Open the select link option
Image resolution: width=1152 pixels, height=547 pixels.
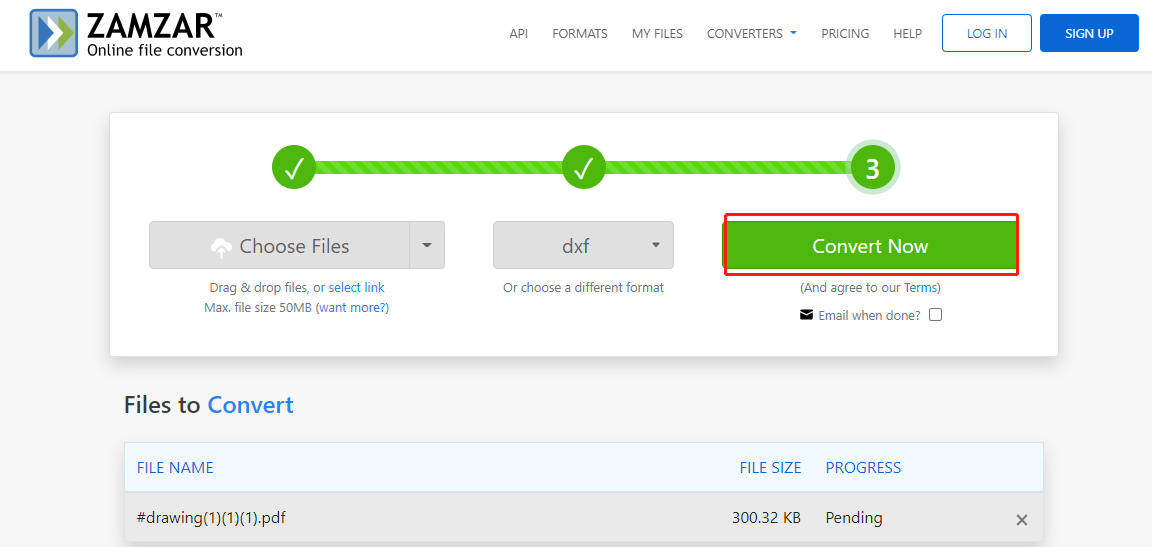pyautogui.click(x=356, y=288)
